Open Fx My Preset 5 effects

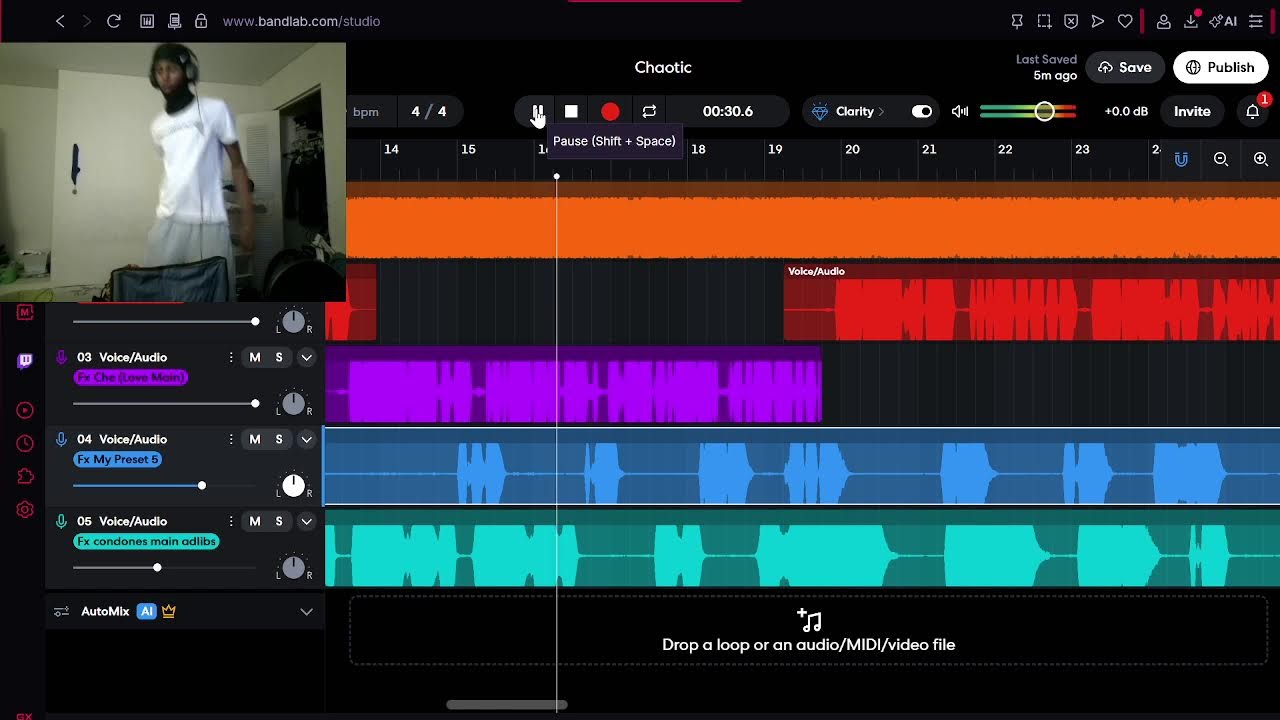pyautogui.click(x=117, y=459)
